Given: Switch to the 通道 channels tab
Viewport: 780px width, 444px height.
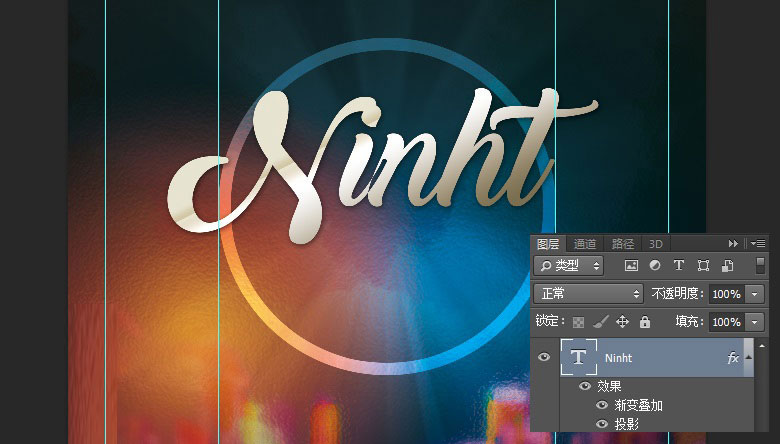Looking at the screenshot, I should click(585, 244).
